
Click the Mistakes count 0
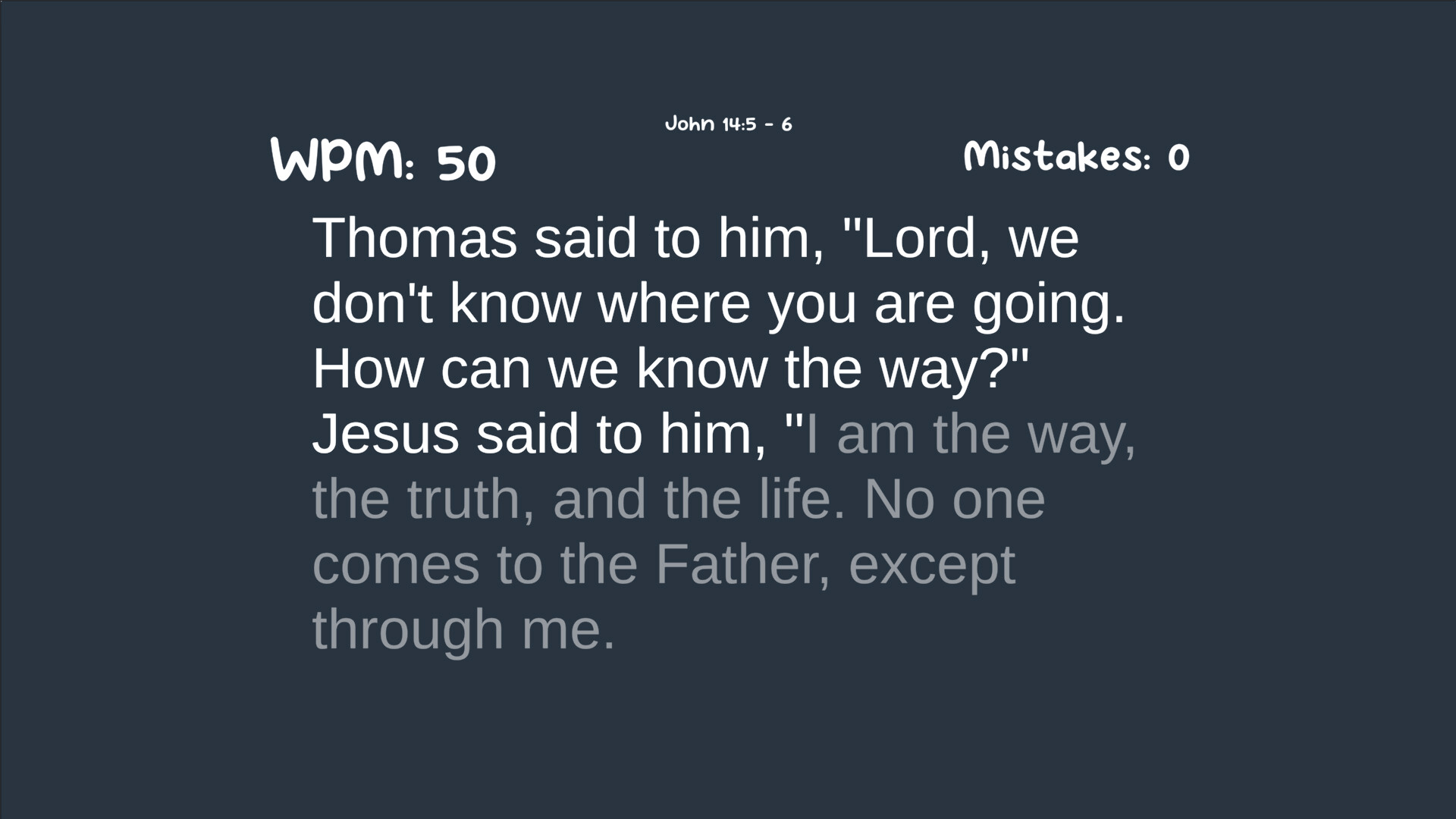1178,158
